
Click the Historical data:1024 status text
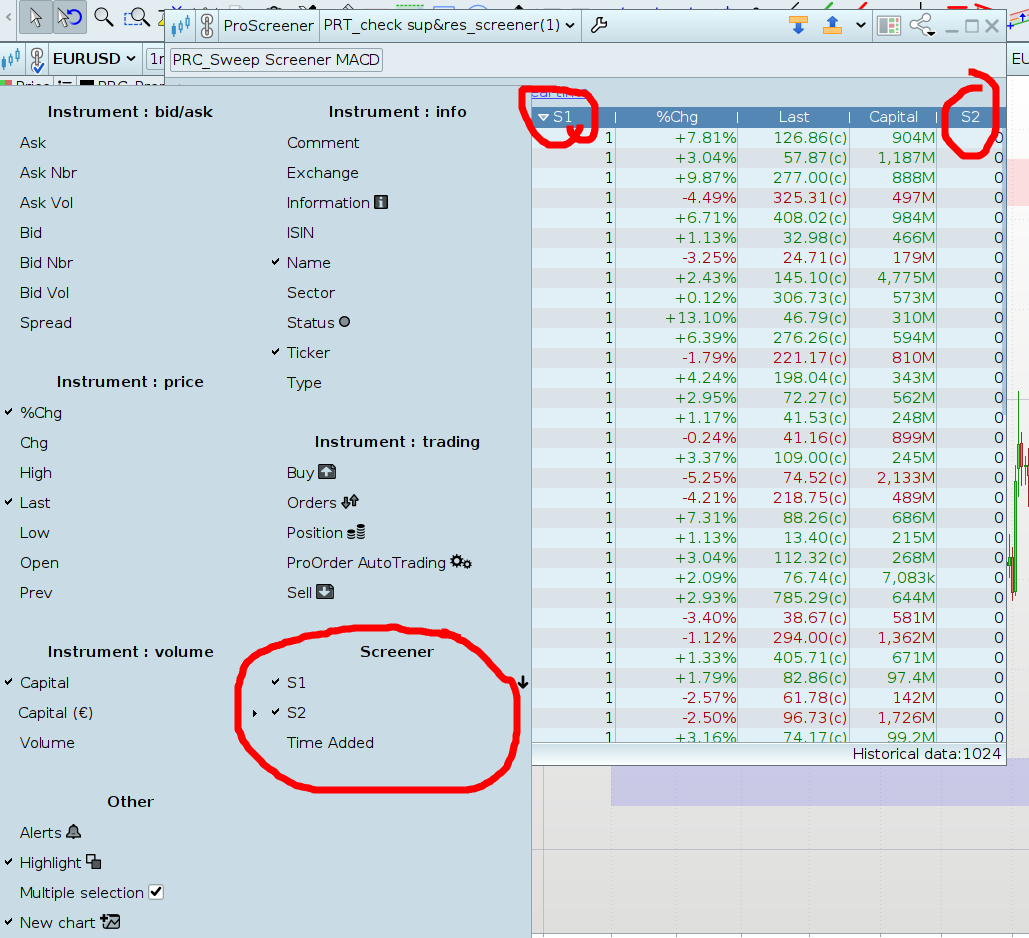[927, 754]
